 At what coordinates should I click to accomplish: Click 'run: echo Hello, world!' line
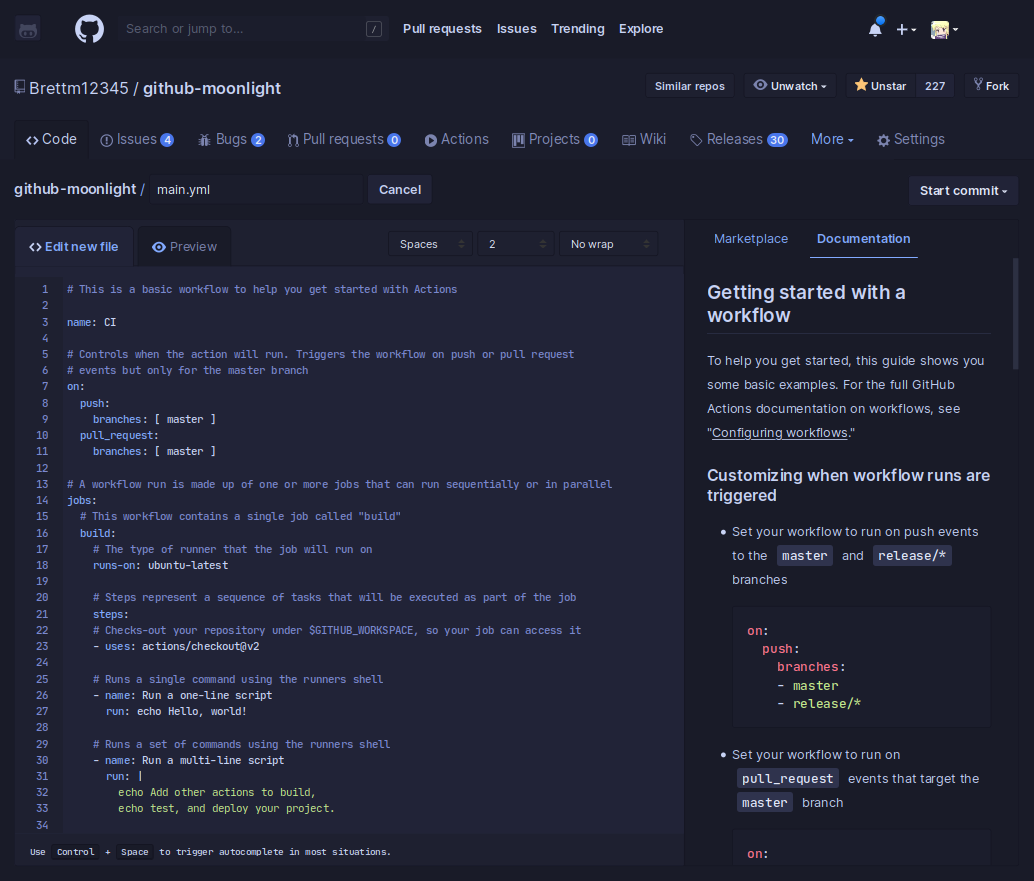pyautogui.click(x=176, y=711)
